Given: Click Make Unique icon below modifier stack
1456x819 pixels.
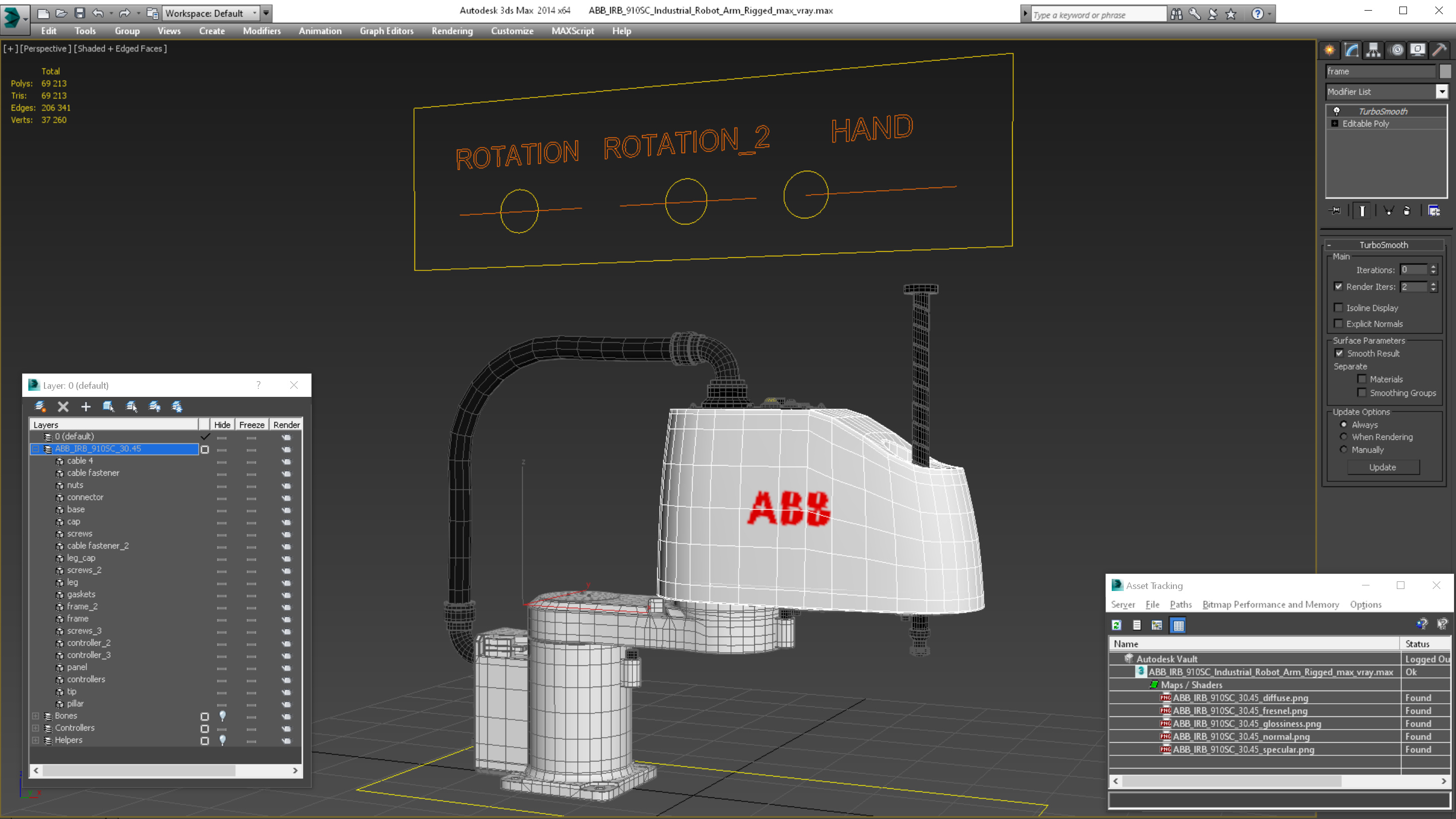Looking at the screenshot, I should (1388, 210).
